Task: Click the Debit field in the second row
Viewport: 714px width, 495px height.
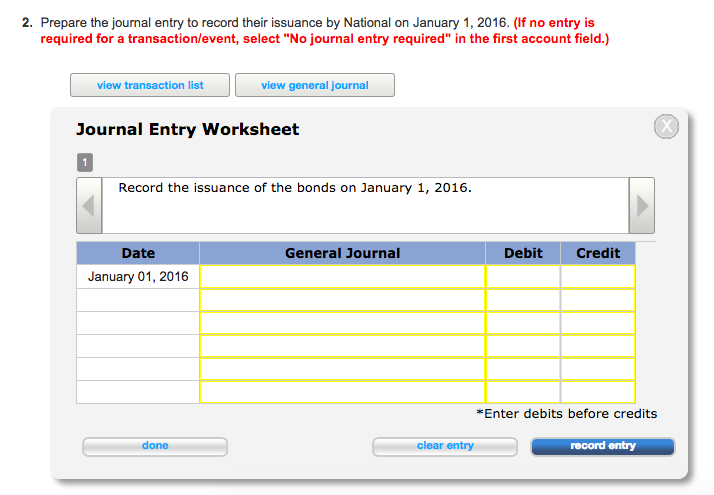Action: click(x=523, y=300)
